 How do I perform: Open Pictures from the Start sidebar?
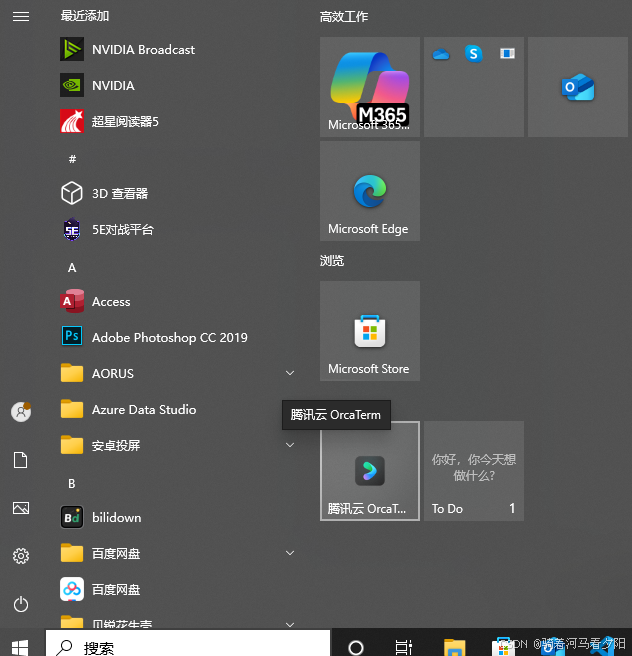coord(21,508)
